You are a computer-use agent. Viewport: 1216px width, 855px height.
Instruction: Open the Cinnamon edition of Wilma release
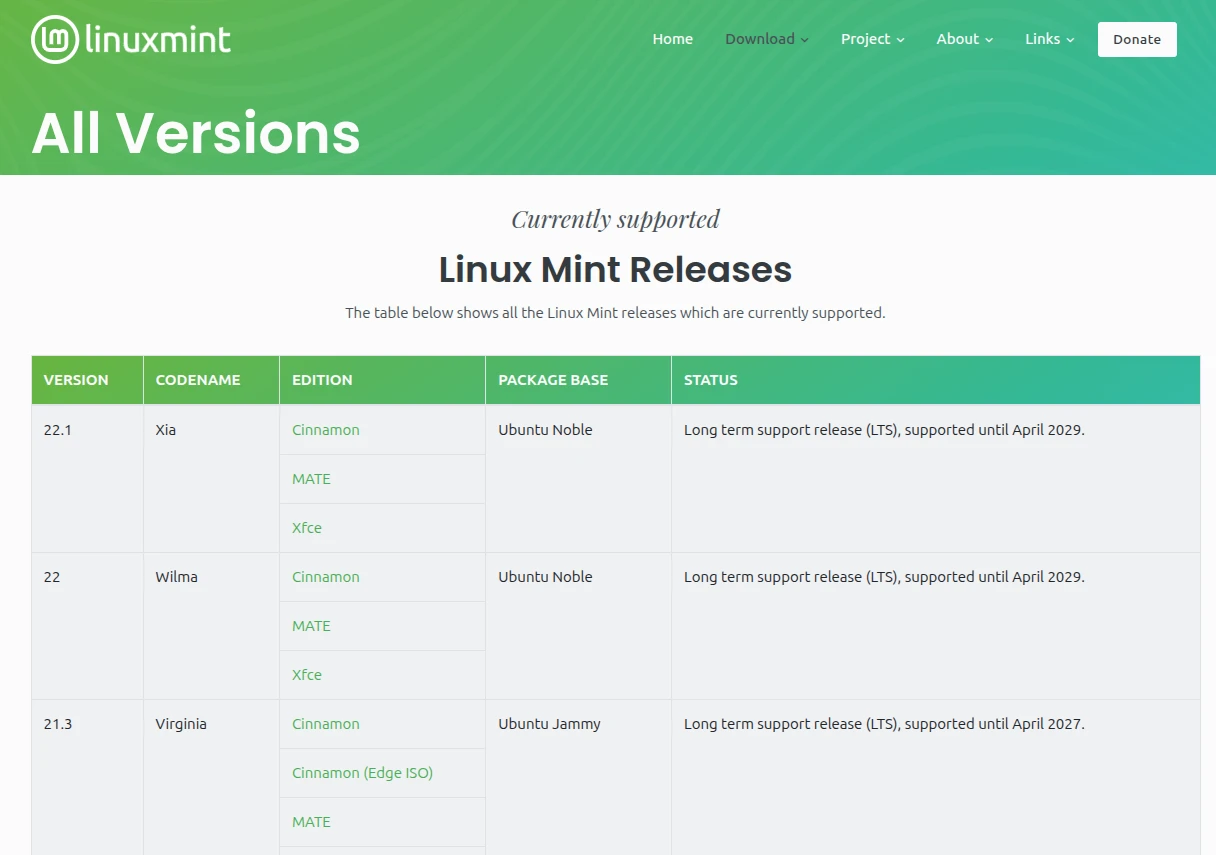tap(325, 576)
